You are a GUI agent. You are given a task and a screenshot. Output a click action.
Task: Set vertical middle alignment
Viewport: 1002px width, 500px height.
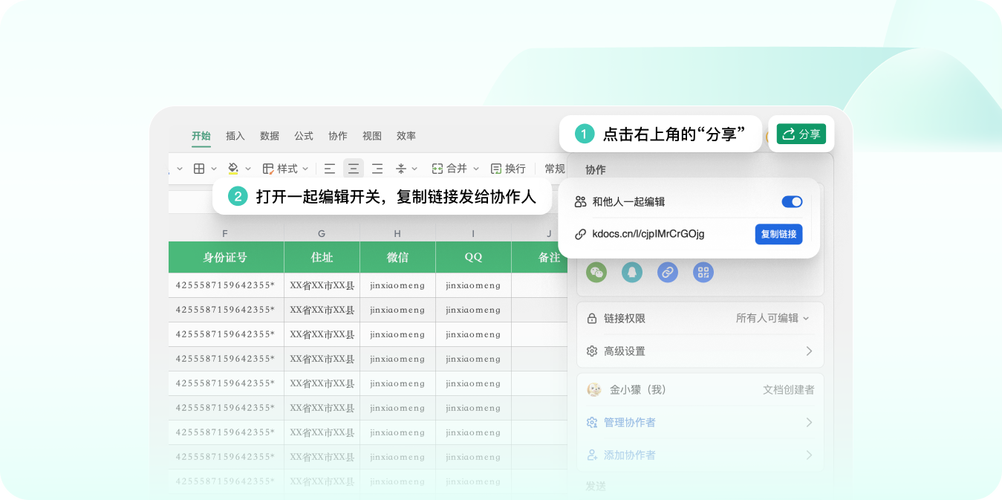click(401, 169)
